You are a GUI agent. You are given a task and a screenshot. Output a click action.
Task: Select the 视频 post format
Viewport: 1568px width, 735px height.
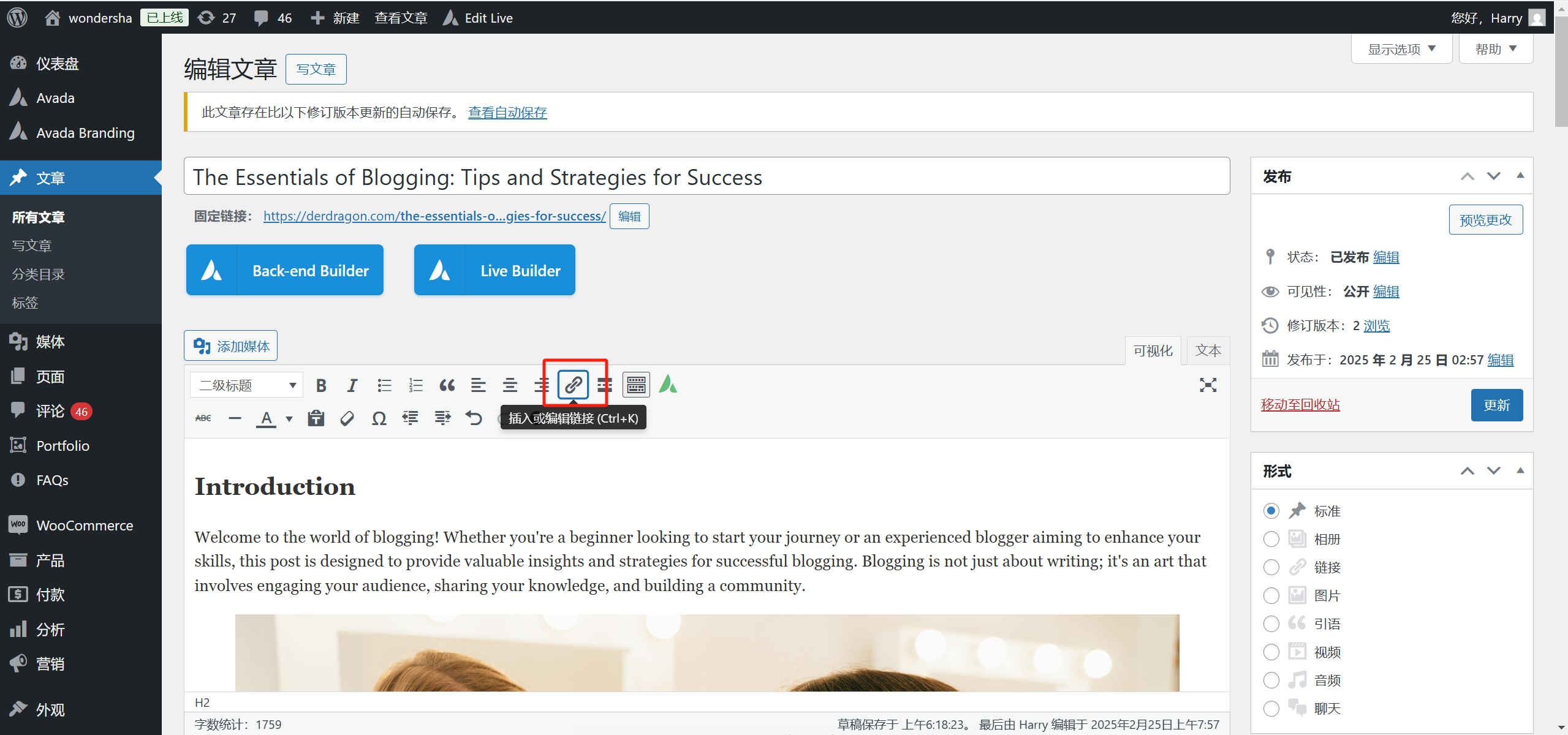click(1271, 651)
